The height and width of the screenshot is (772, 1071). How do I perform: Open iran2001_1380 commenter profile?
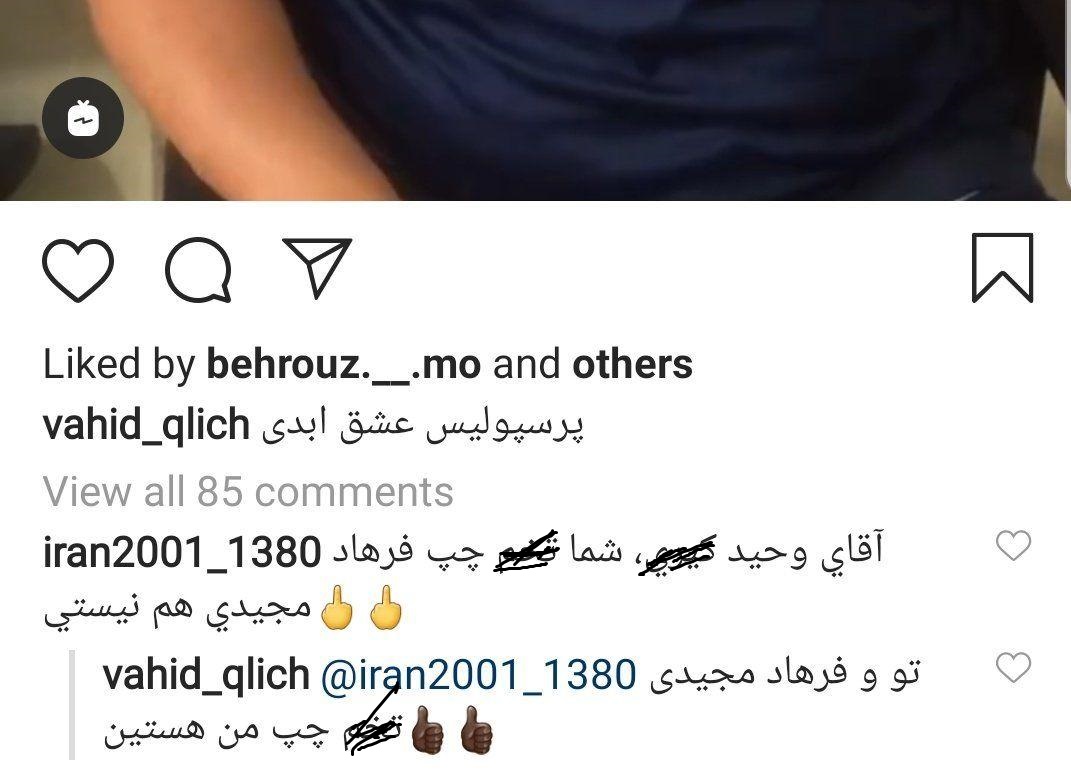(x=182, y=552)
